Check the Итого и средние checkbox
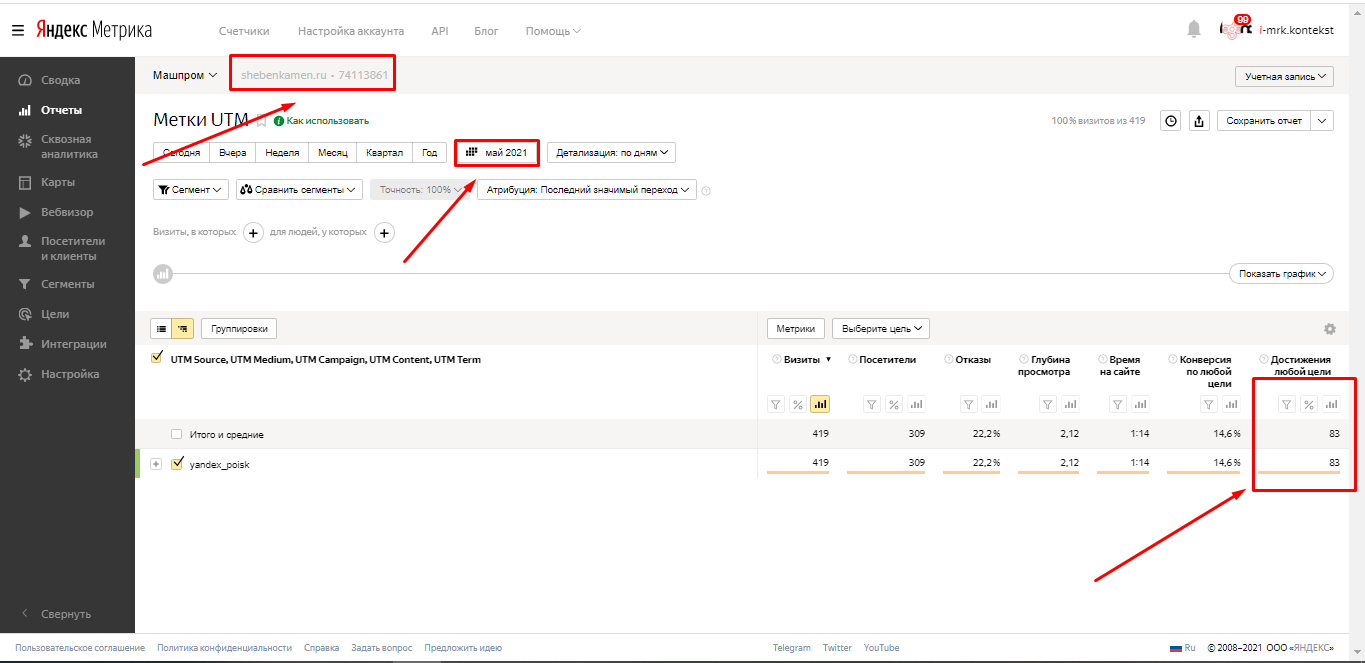Screen dimensions: 1365x663 click(x=176, y=434)
